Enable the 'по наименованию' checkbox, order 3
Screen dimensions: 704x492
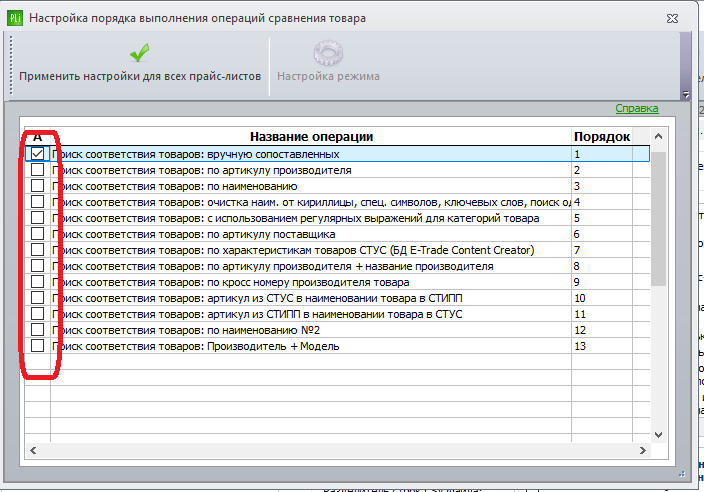click(37, 186)
